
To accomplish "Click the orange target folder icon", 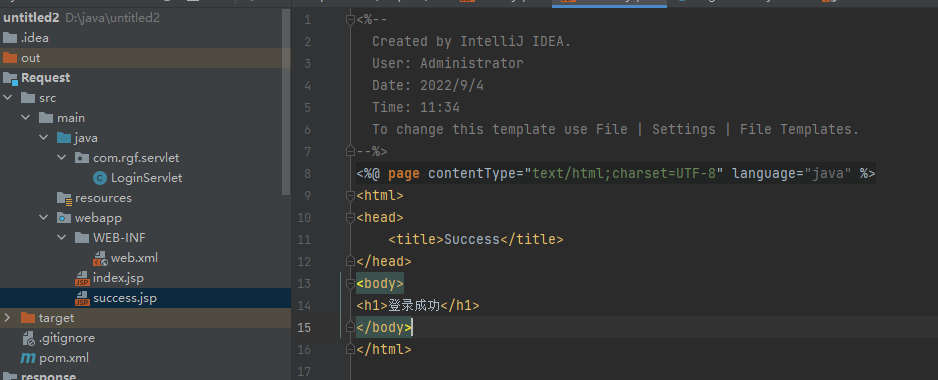I will pos(28,318).
